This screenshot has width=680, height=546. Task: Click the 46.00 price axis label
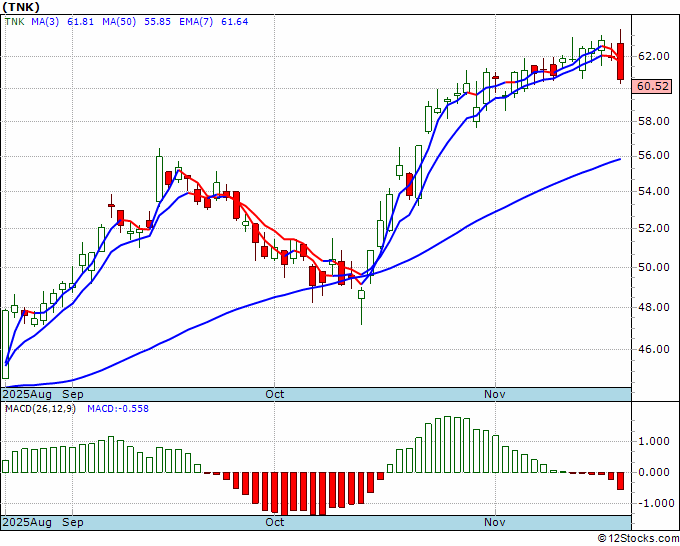(x=654, y=349)
